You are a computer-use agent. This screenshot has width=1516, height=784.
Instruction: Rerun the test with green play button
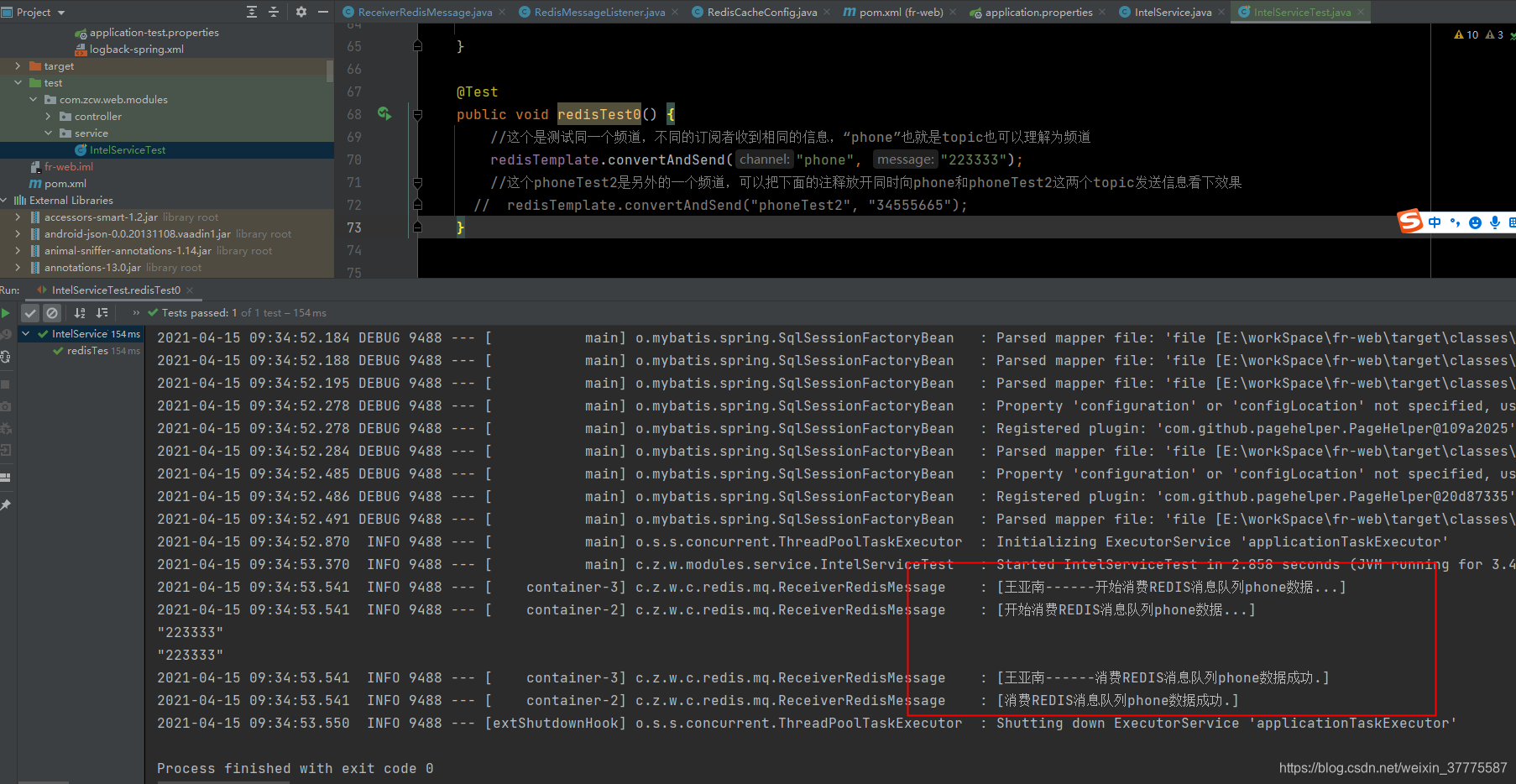point(6,313)
